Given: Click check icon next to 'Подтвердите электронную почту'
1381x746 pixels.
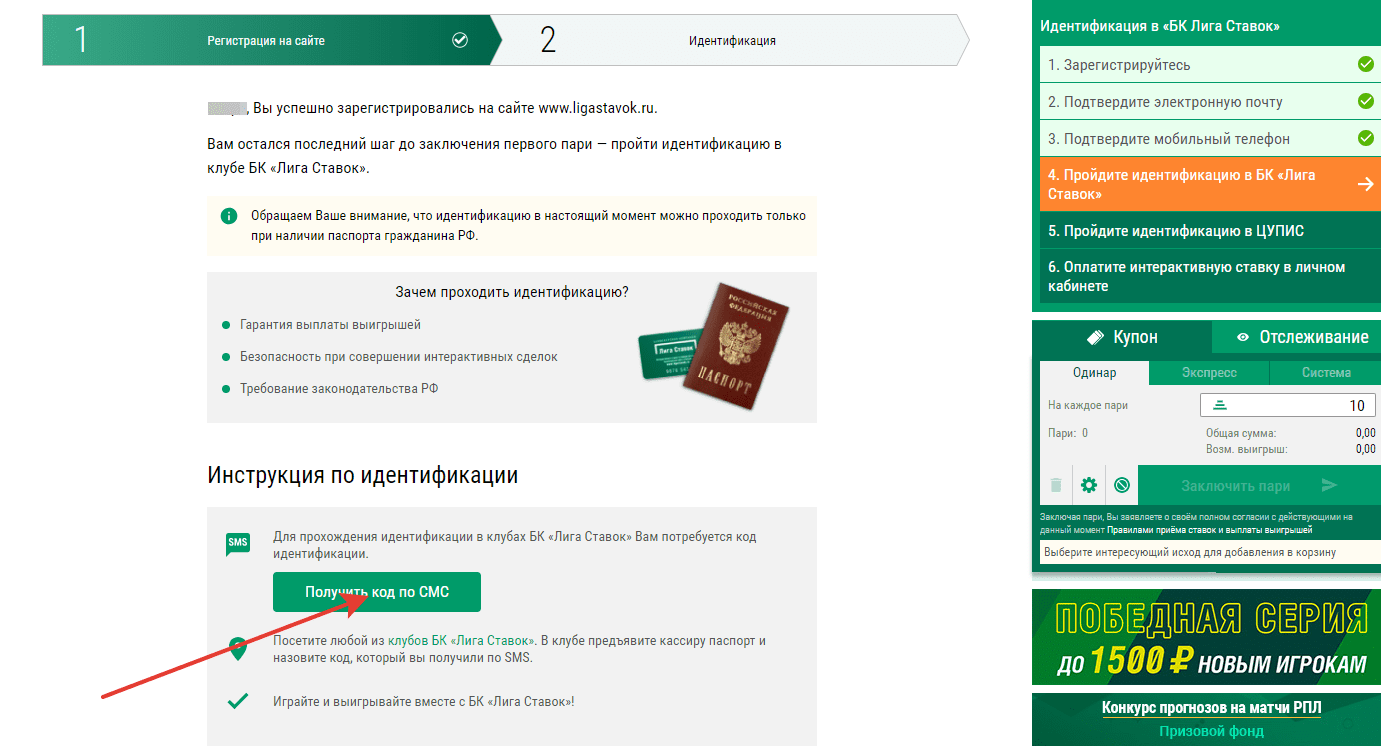Looking at the screenshot, I should [1365, 101].
